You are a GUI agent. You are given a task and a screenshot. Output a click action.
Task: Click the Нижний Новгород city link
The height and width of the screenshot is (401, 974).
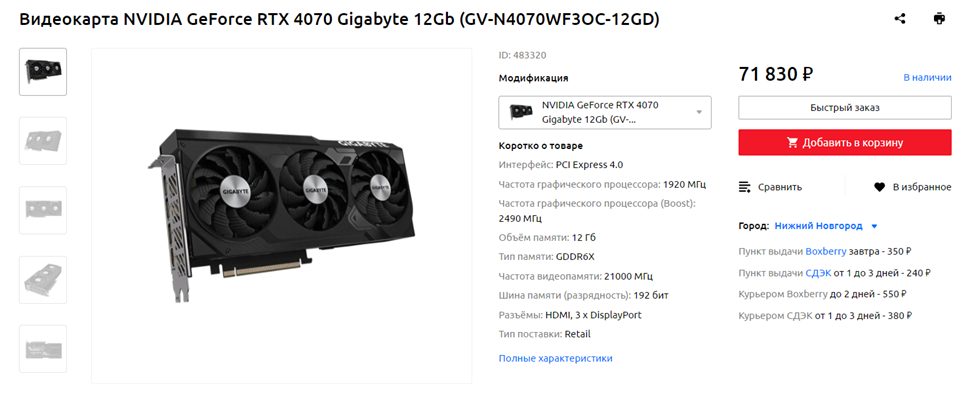click(x=818, y=226)
